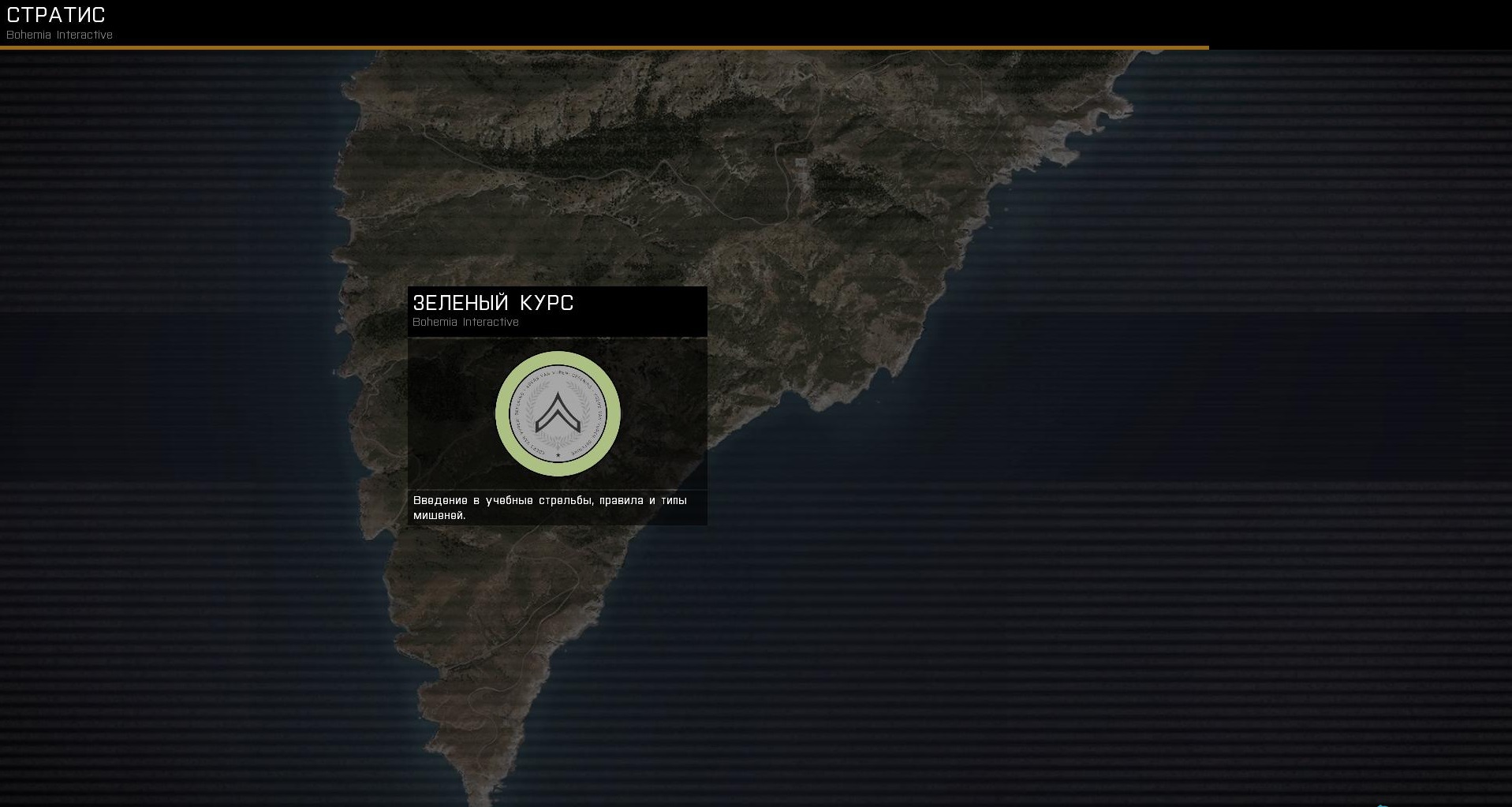Click Bohemia Interactive under СТРАТИС heading
The height and width of the screenshot is (807, 1512).
point(59,35)
